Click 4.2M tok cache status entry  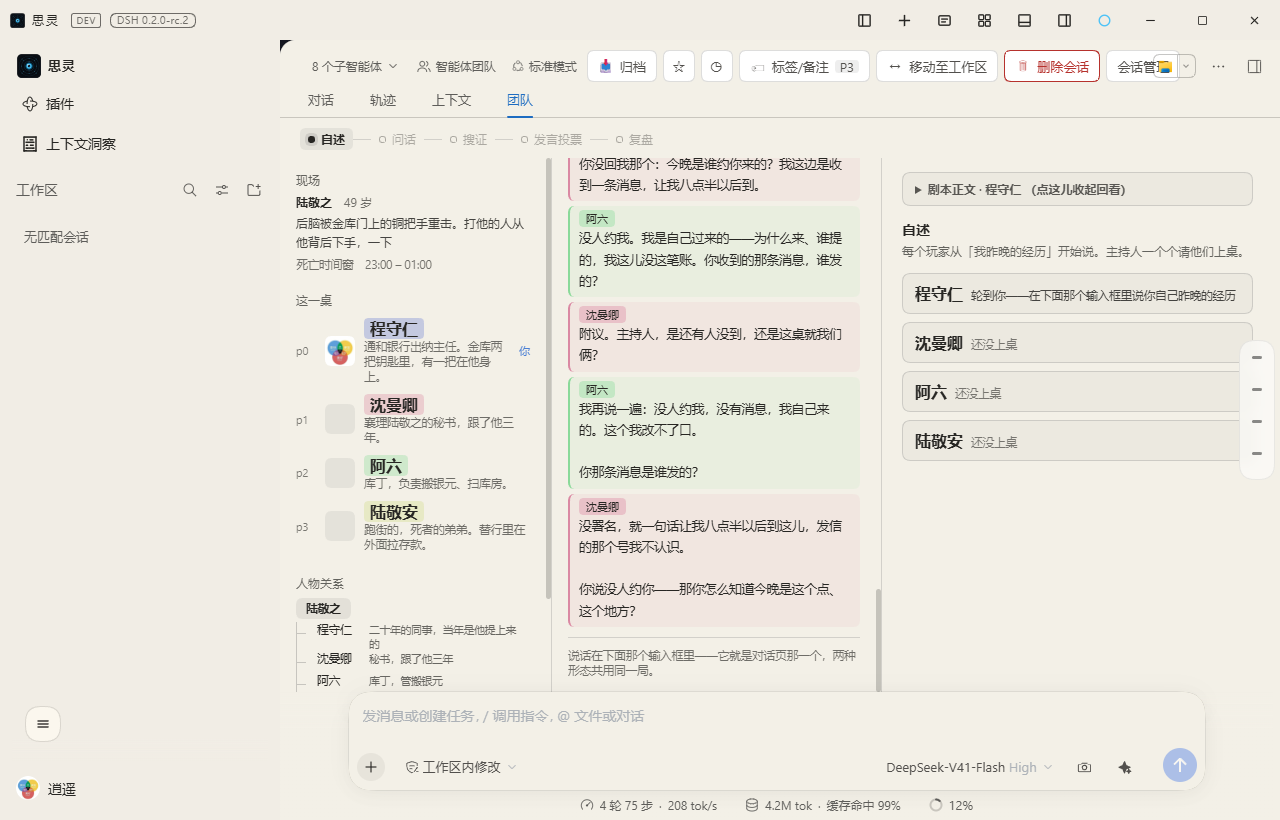pos(823,805)
